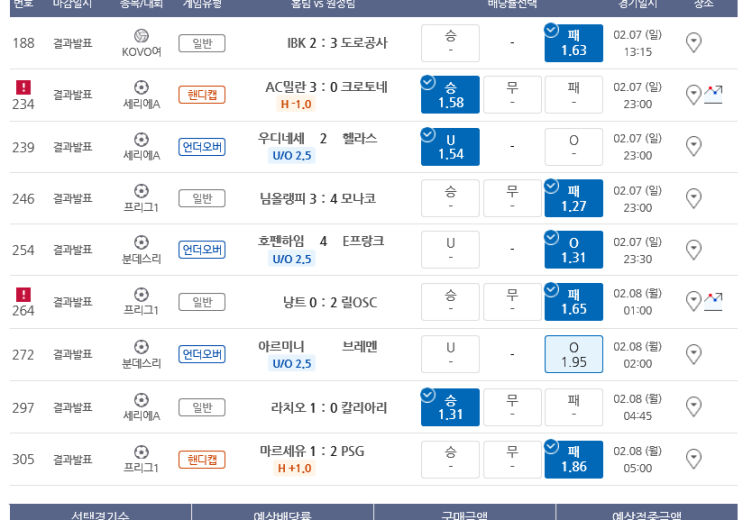Open the detail pin for 라치오 vs 칼리아리

coord(693,407)
